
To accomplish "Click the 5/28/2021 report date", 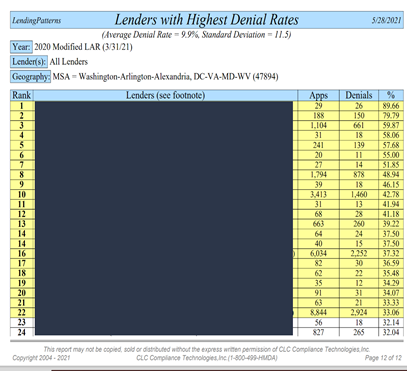I will 386,21.
